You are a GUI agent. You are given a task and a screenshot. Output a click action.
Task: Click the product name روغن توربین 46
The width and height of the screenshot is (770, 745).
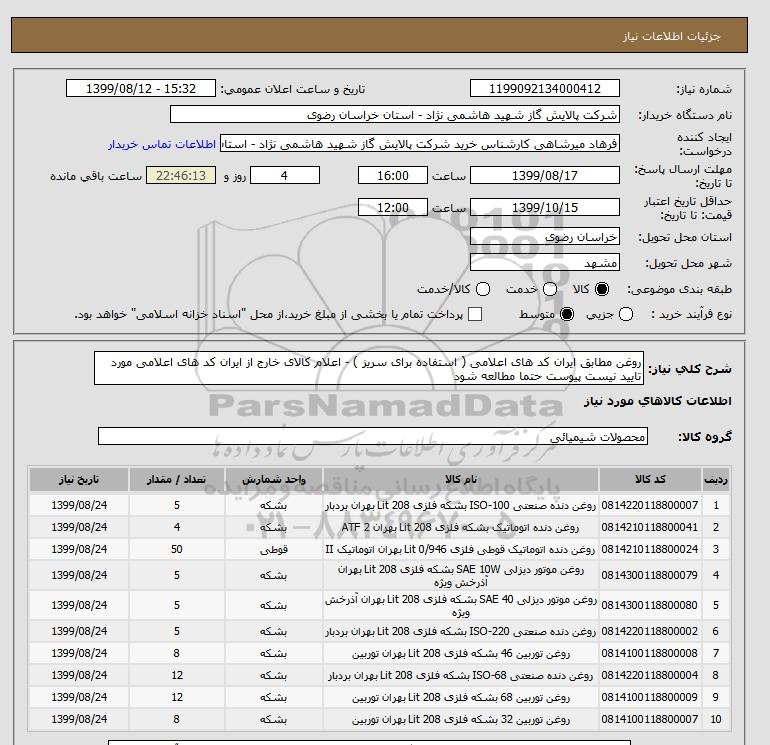click(x=461, y=653)
